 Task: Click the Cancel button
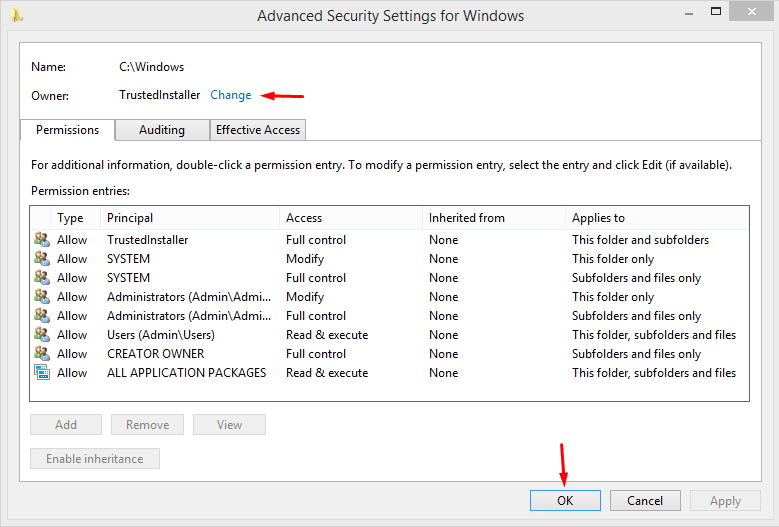tap(645, 501)
